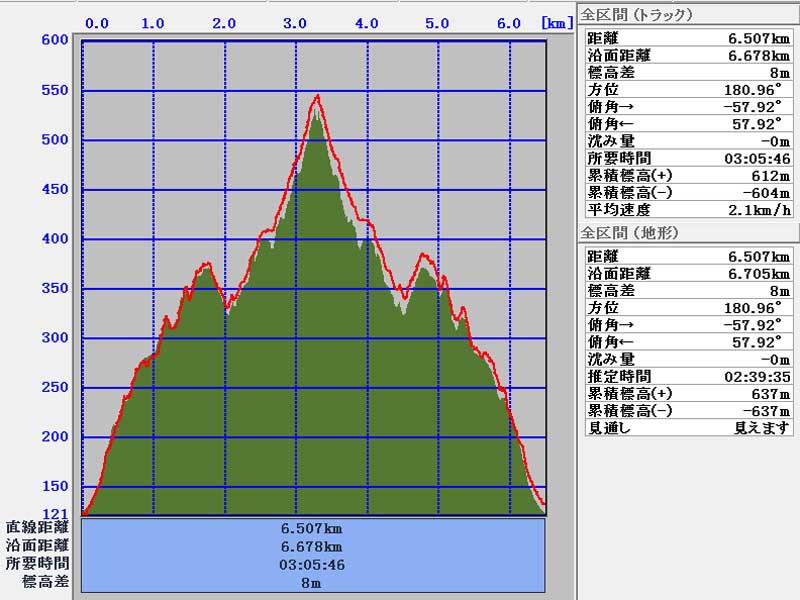Click the [km] unit label on distance axis
This screenshot has height=600, width=800.
point(557,22)
